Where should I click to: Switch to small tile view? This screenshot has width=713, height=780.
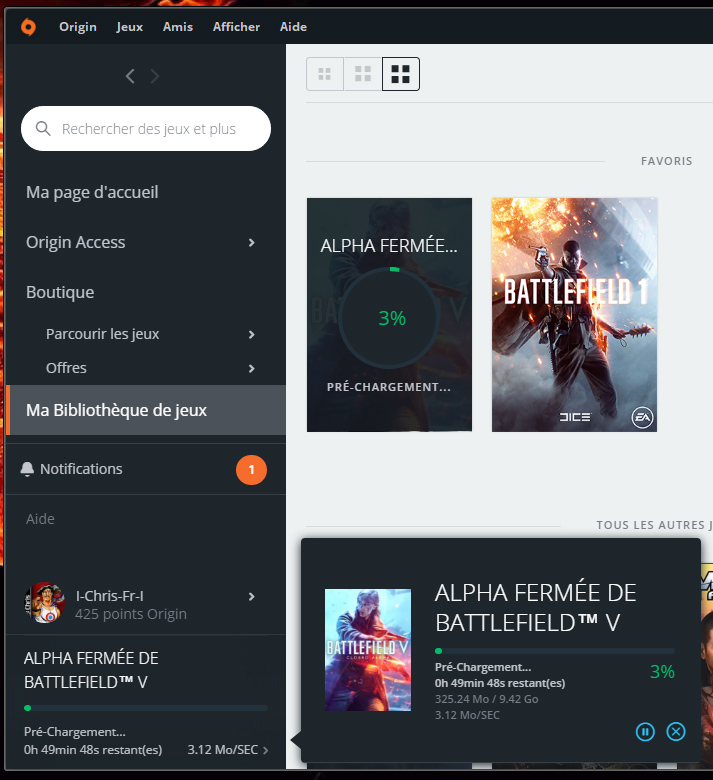324,74
